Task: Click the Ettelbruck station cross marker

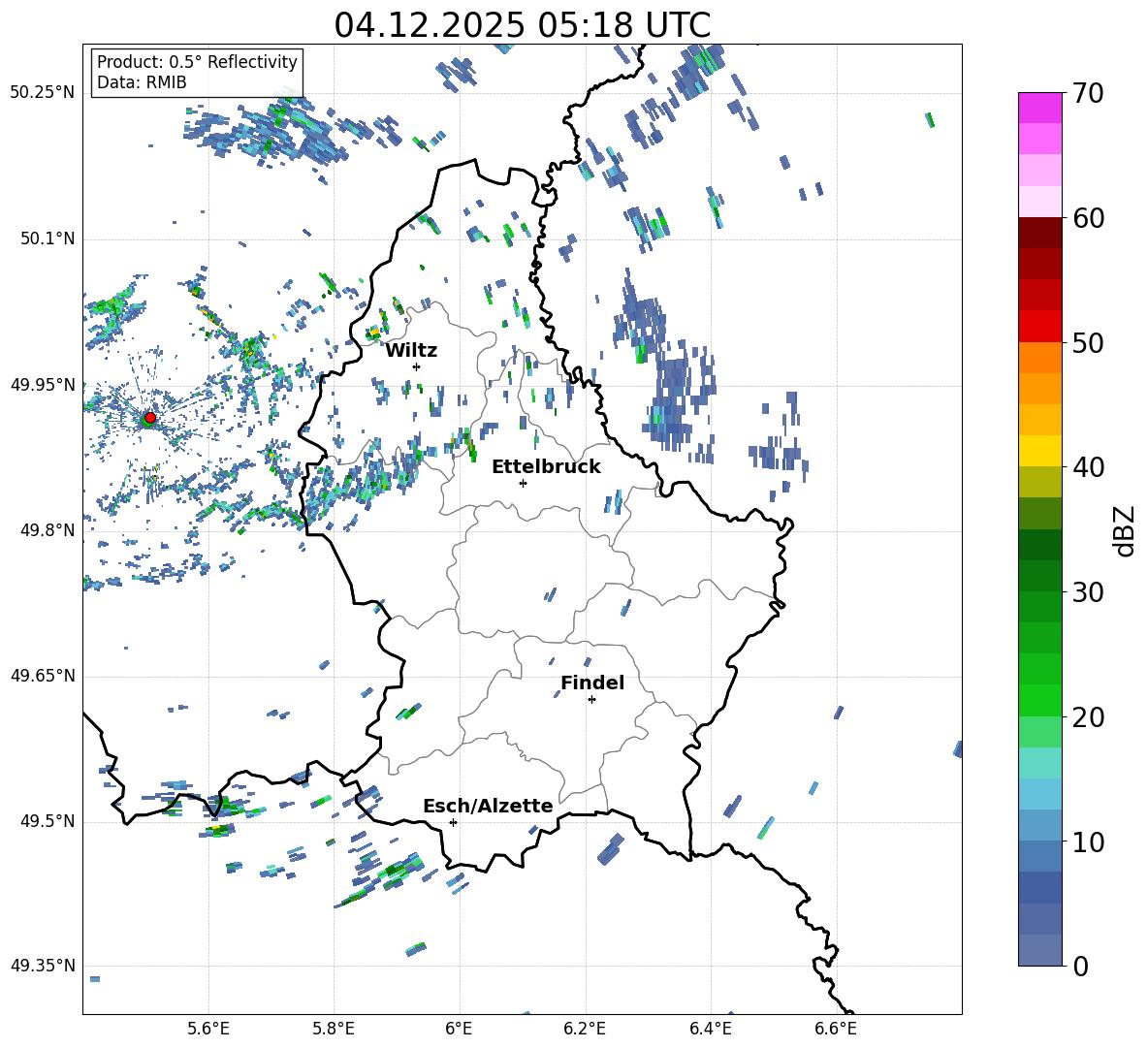Action: [524, 483]
